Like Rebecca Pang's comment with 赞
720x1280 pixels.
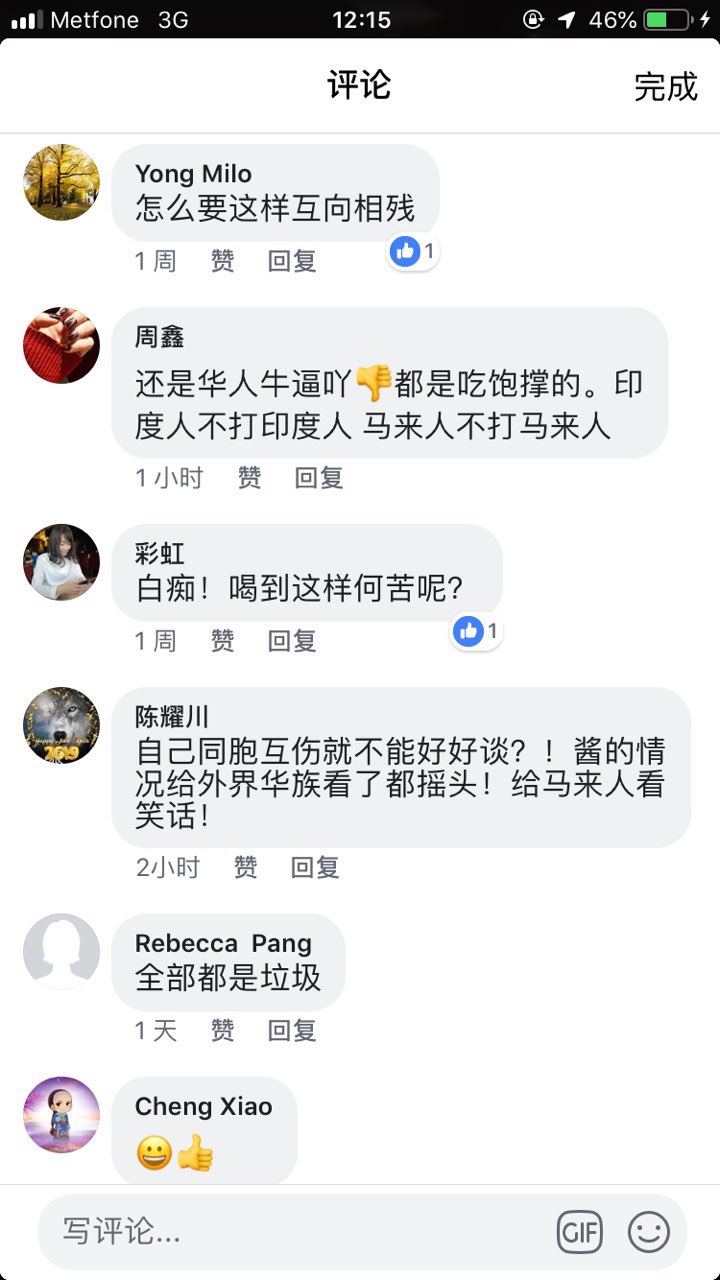pos(222,1030)
